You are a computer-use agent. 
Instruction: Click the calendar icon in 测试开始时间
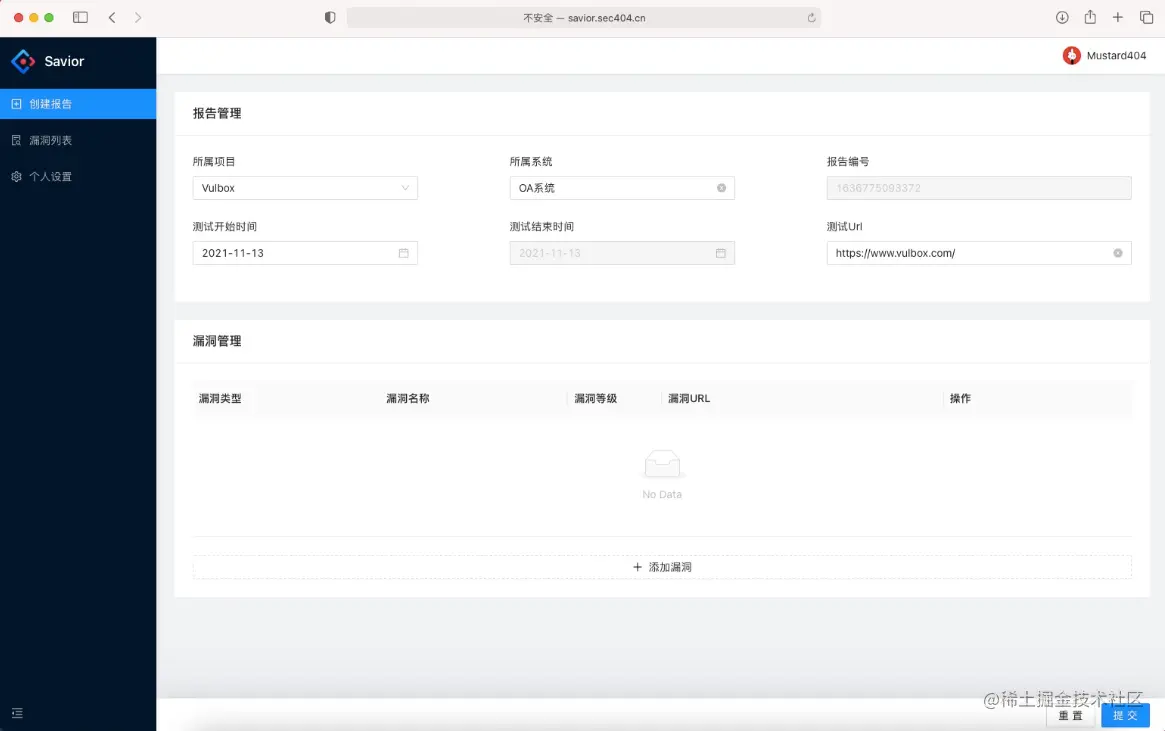(403, 253)
